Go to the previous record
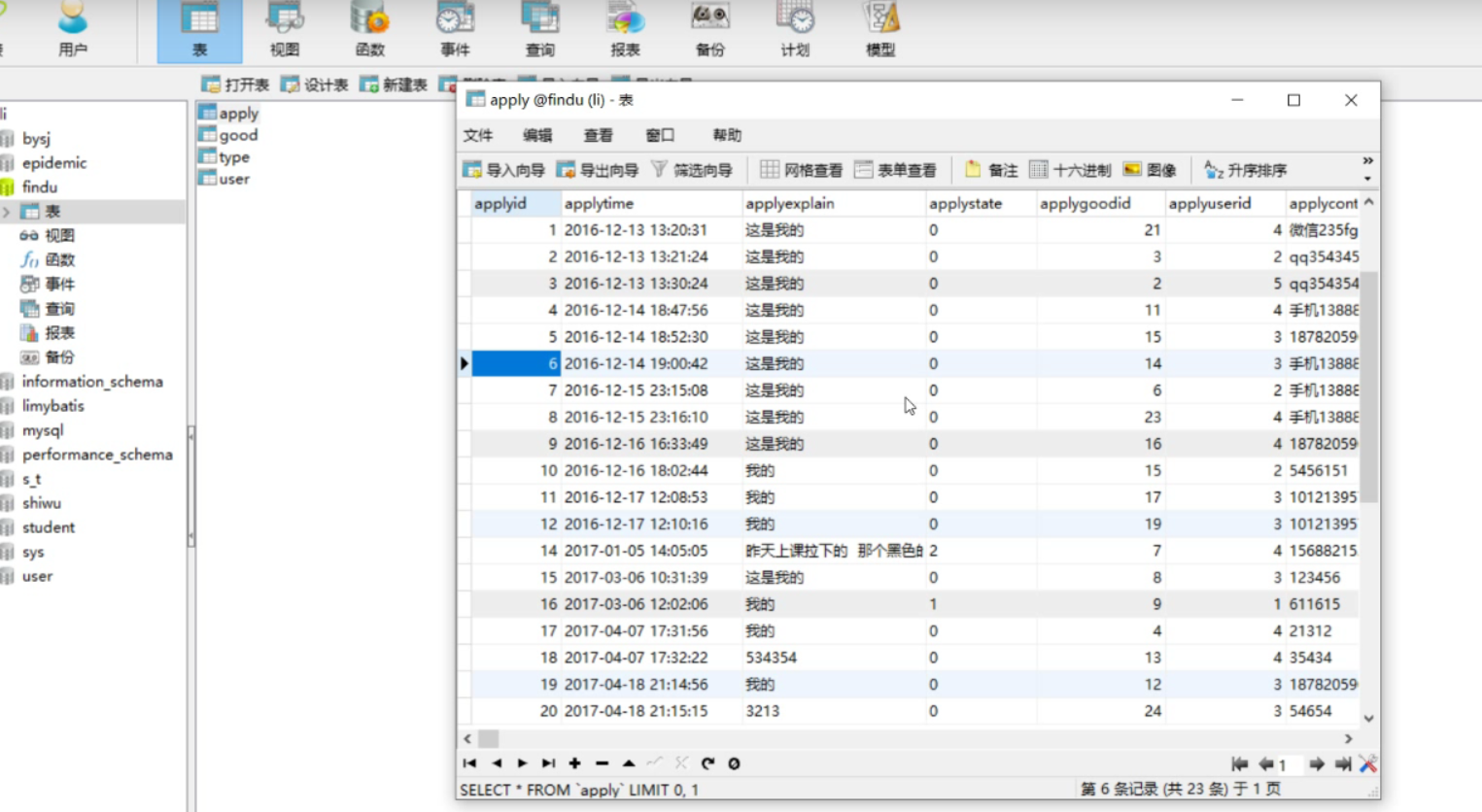 [x=497, y=763]
